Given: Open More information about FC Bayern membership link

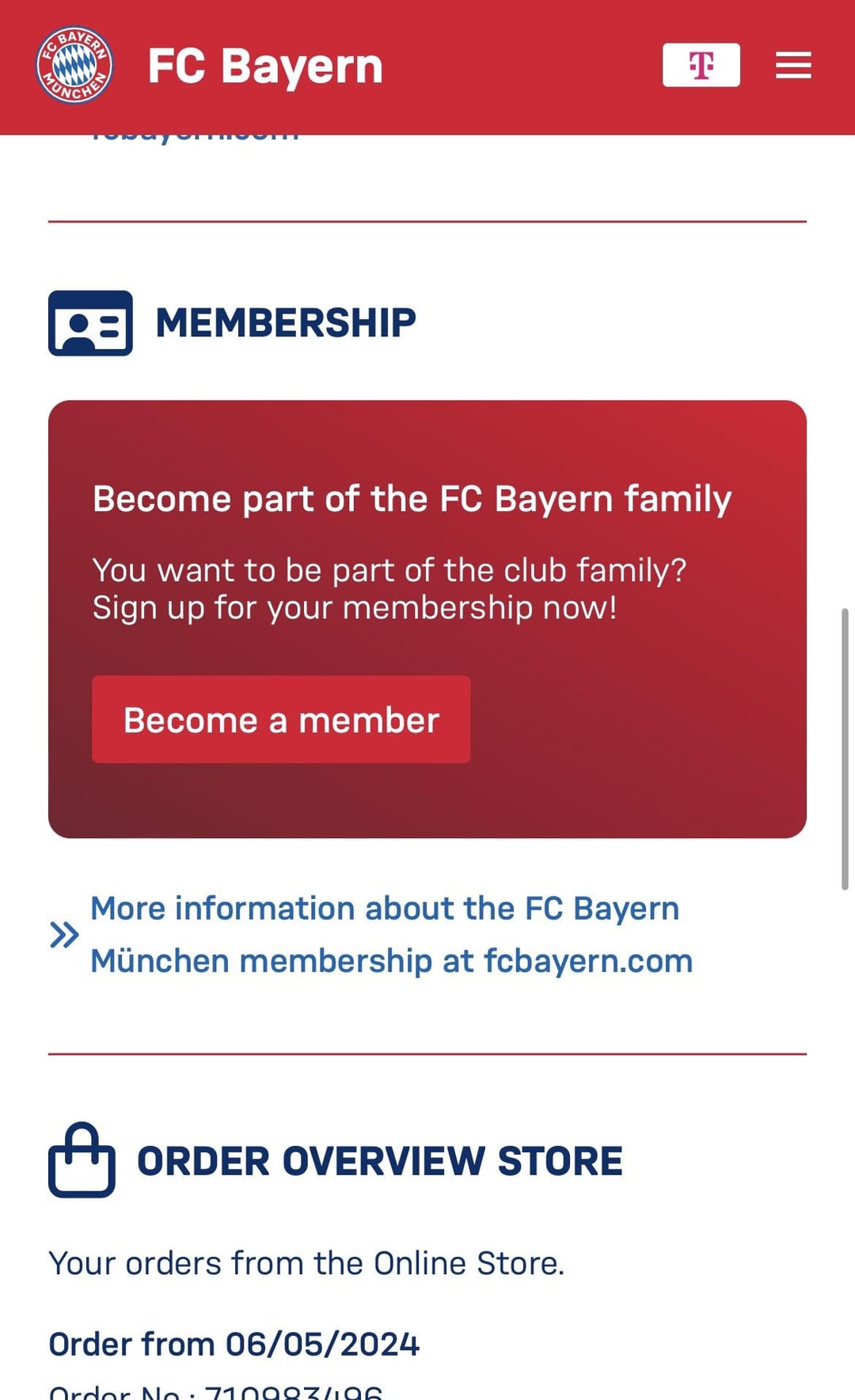Looking at the screenshot, I should (x=391, y=935).
